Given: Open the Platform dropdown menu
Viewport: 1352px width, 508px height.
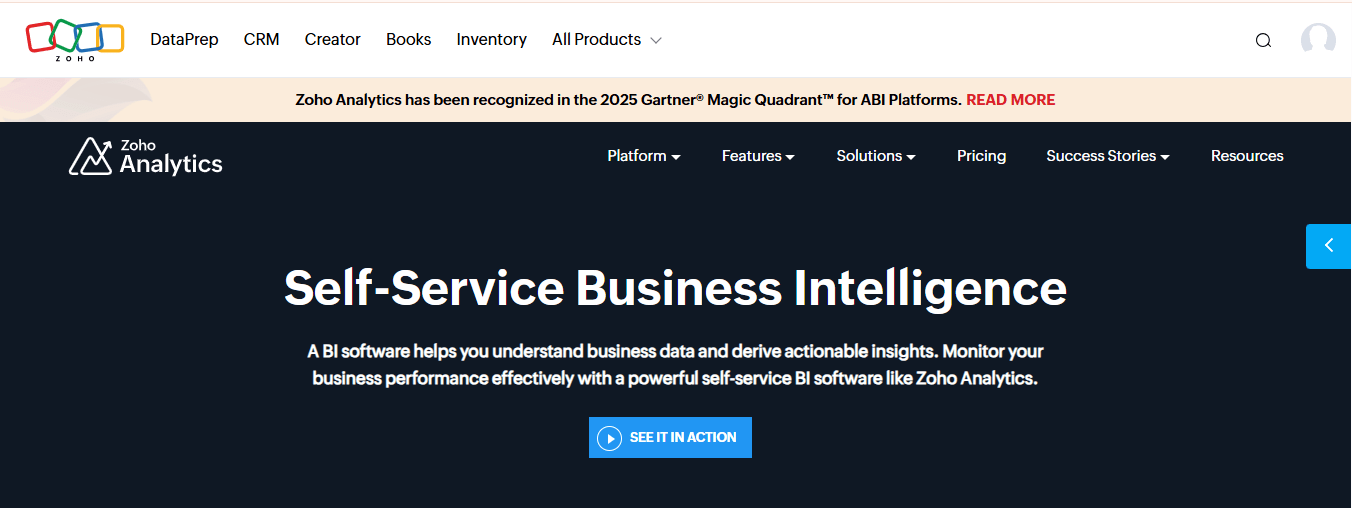Looking at the screenshot, I should point(643,156).
